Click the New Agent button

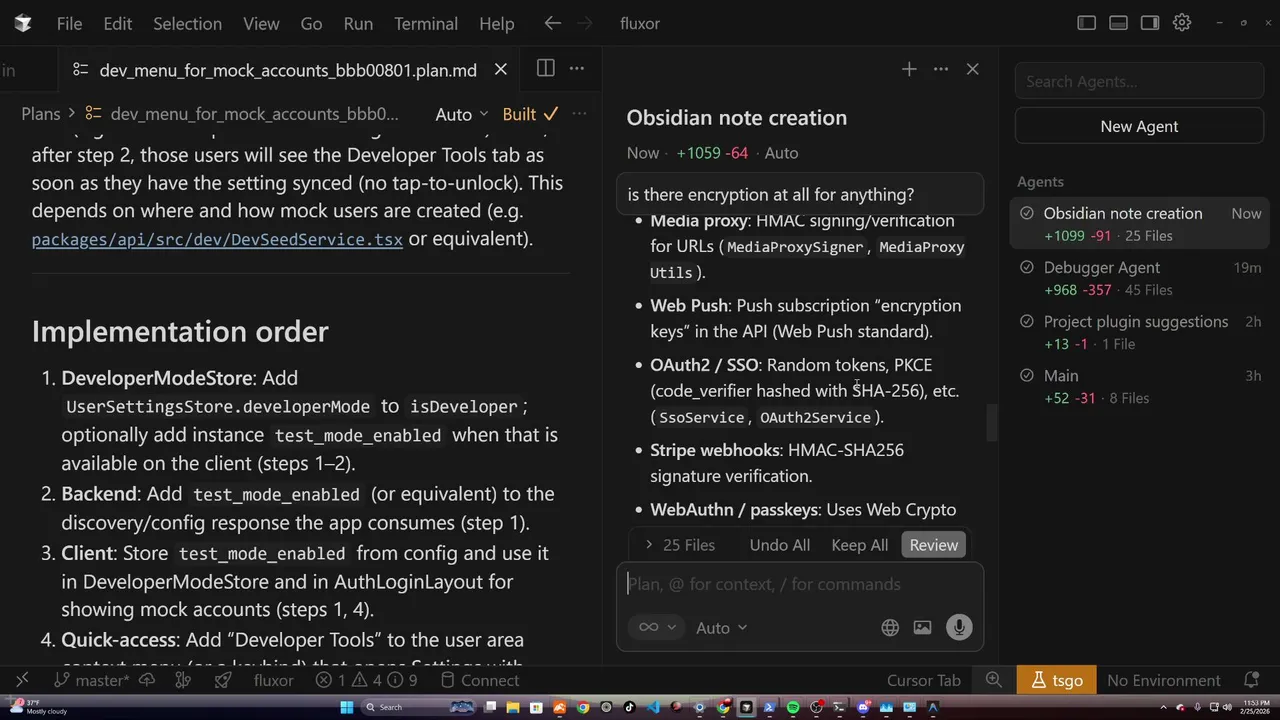click(1139, 126)
